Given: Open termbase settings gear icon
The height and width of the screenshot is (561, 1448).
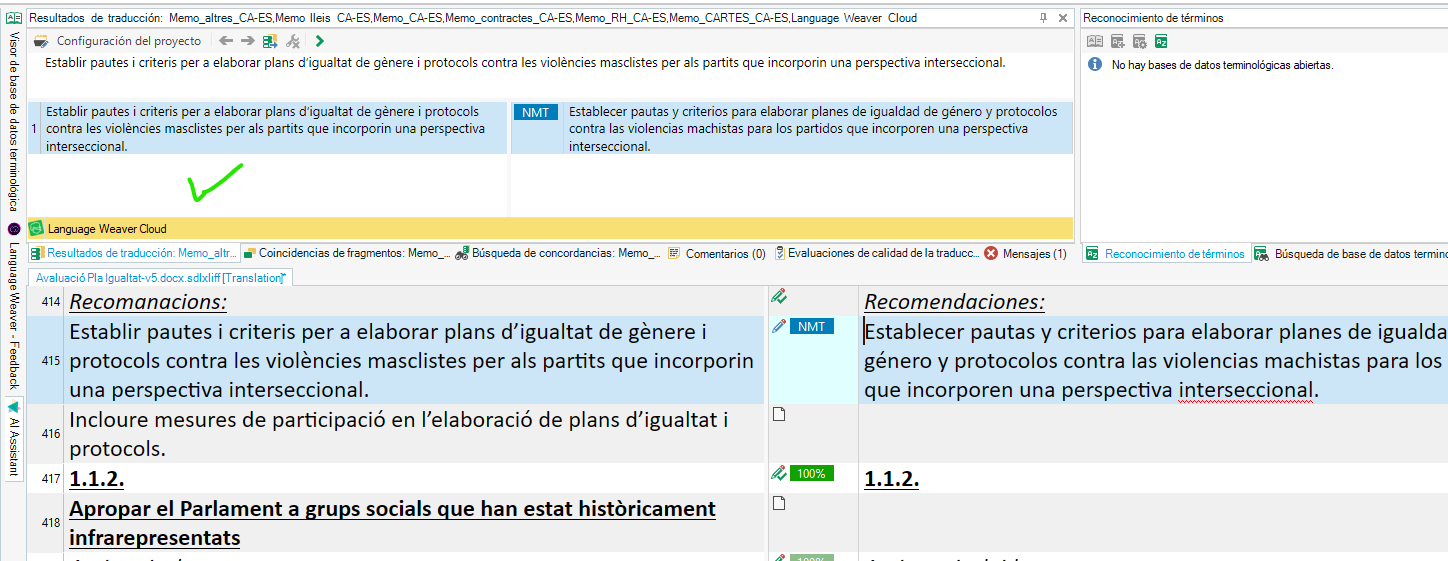Looking at the screenshot, I should (1139, 41).
